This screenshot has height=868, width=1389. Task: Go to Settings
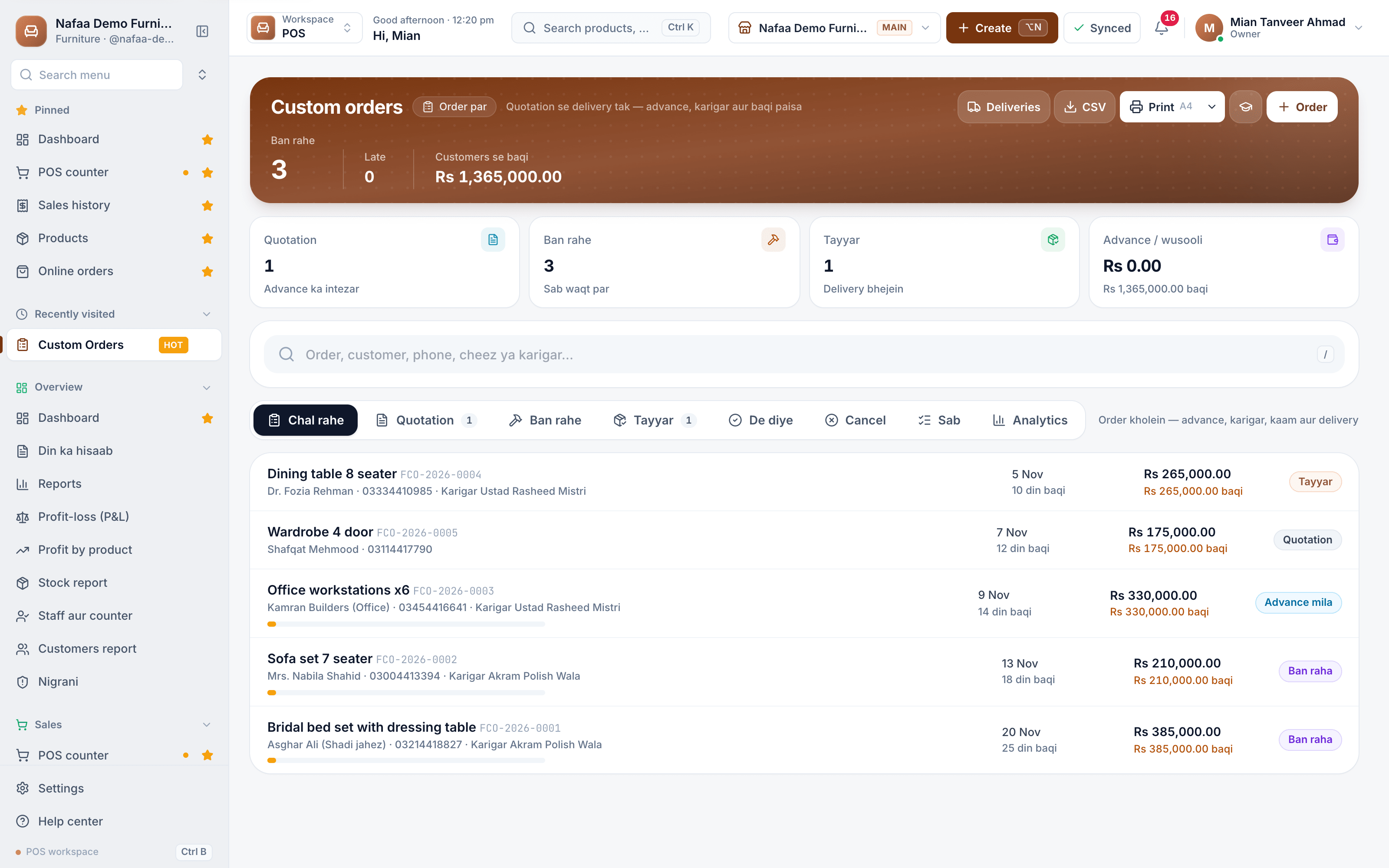[114, 788]
